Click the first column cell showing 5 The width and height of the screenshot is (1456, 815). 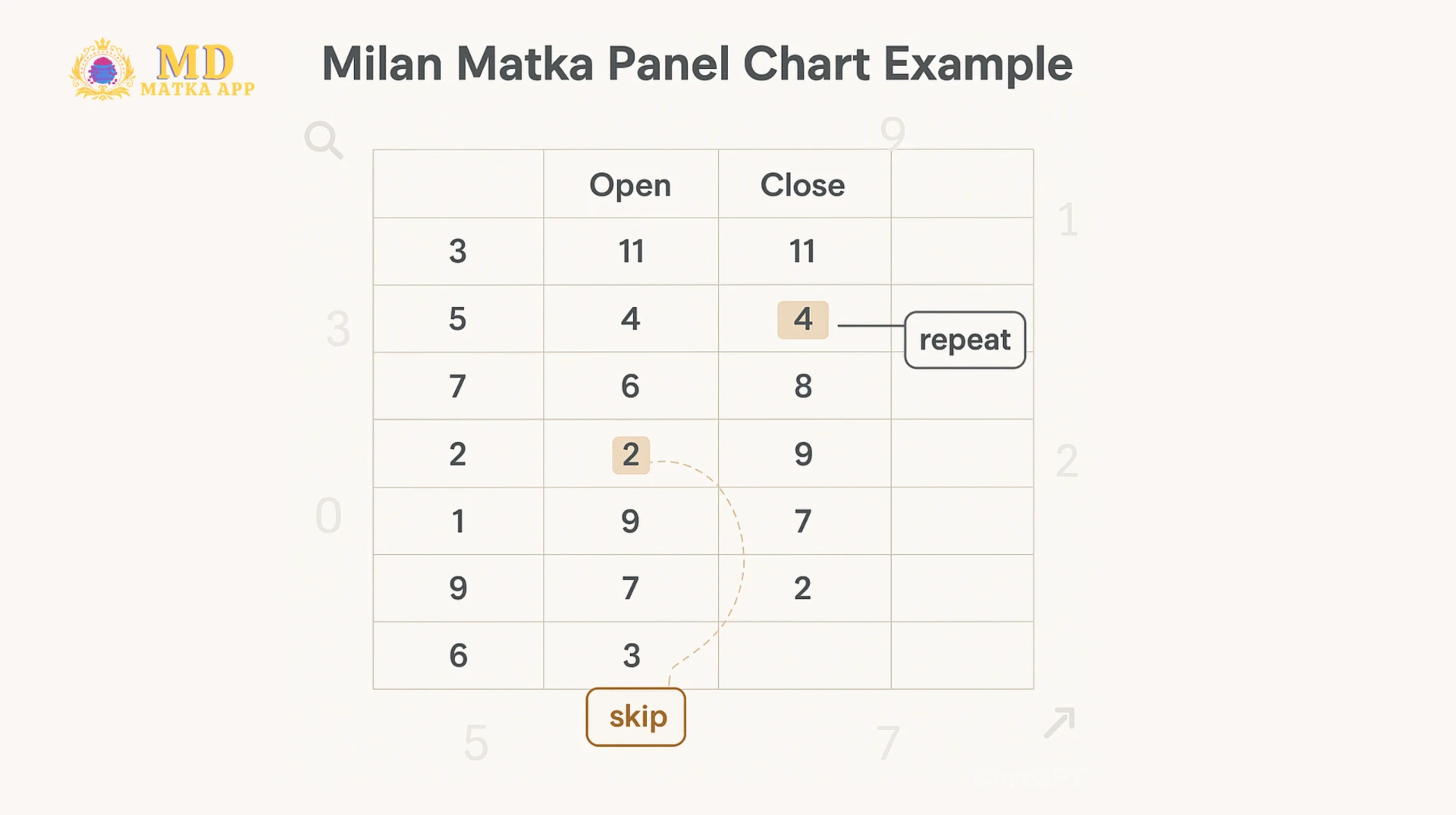(457, 319)
